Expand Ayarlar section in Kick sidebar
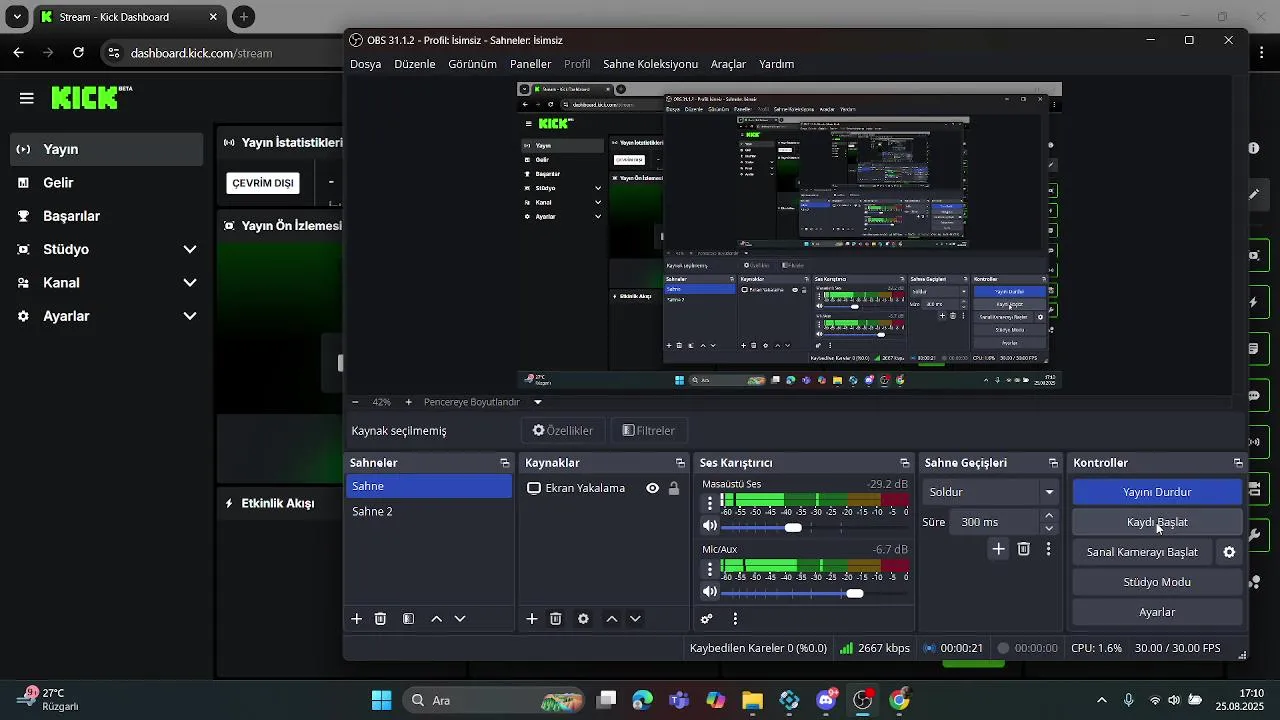The width and height of the screenshot is (1280, 720). pos(189,316)
